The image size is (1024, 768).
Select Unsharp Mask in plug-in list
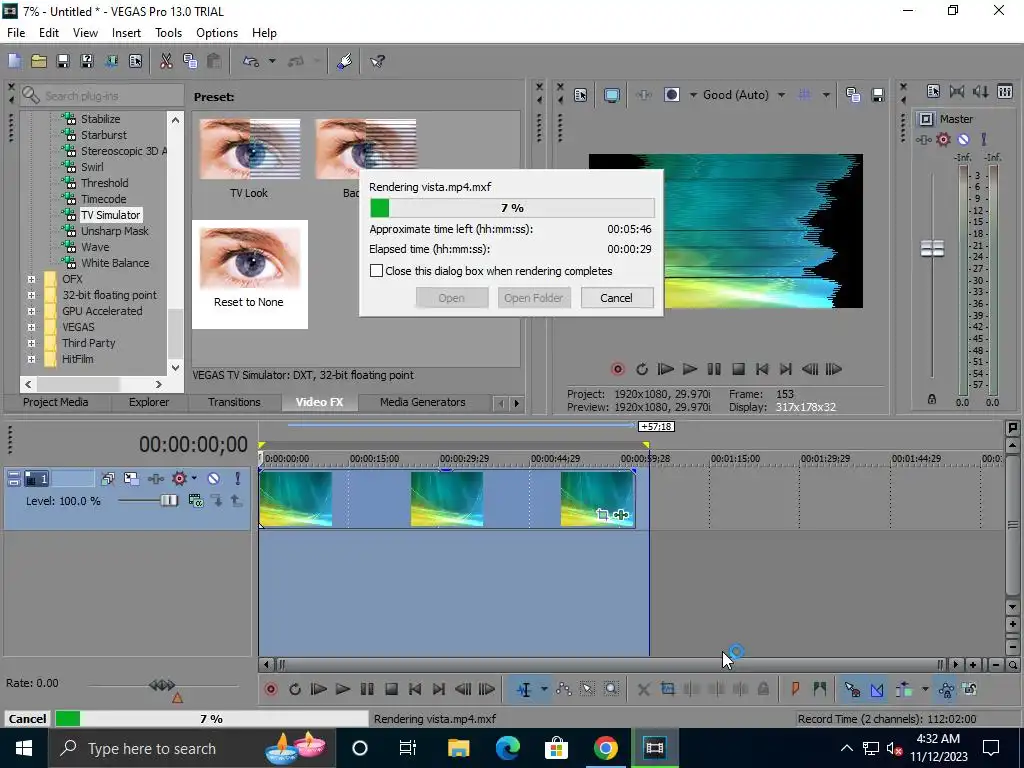[x=114, y=231]
